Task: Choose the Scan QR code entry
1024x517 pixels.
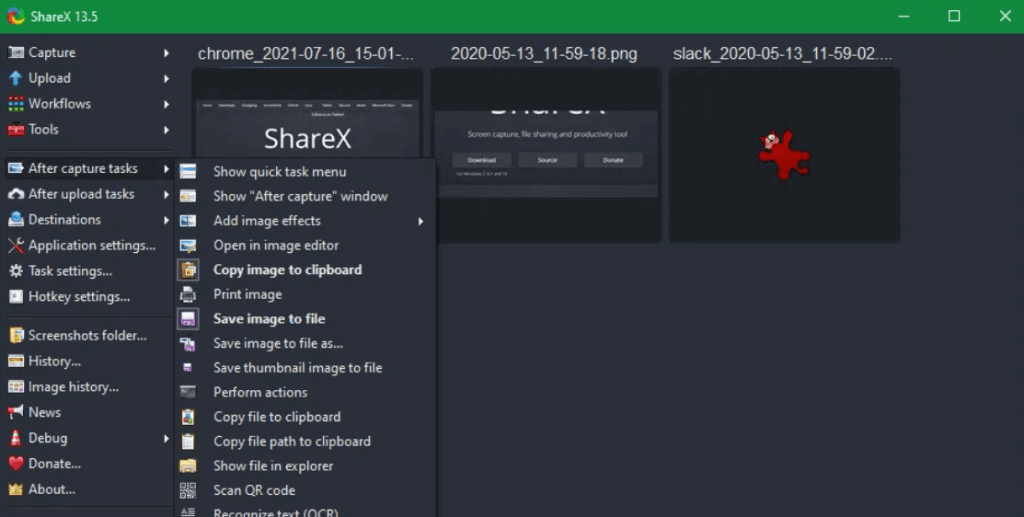Action: coord(306,490)
